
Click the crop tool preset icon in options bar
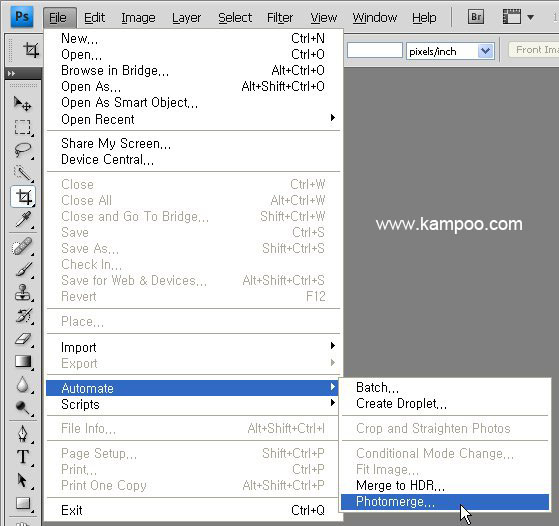click(31, 50)
